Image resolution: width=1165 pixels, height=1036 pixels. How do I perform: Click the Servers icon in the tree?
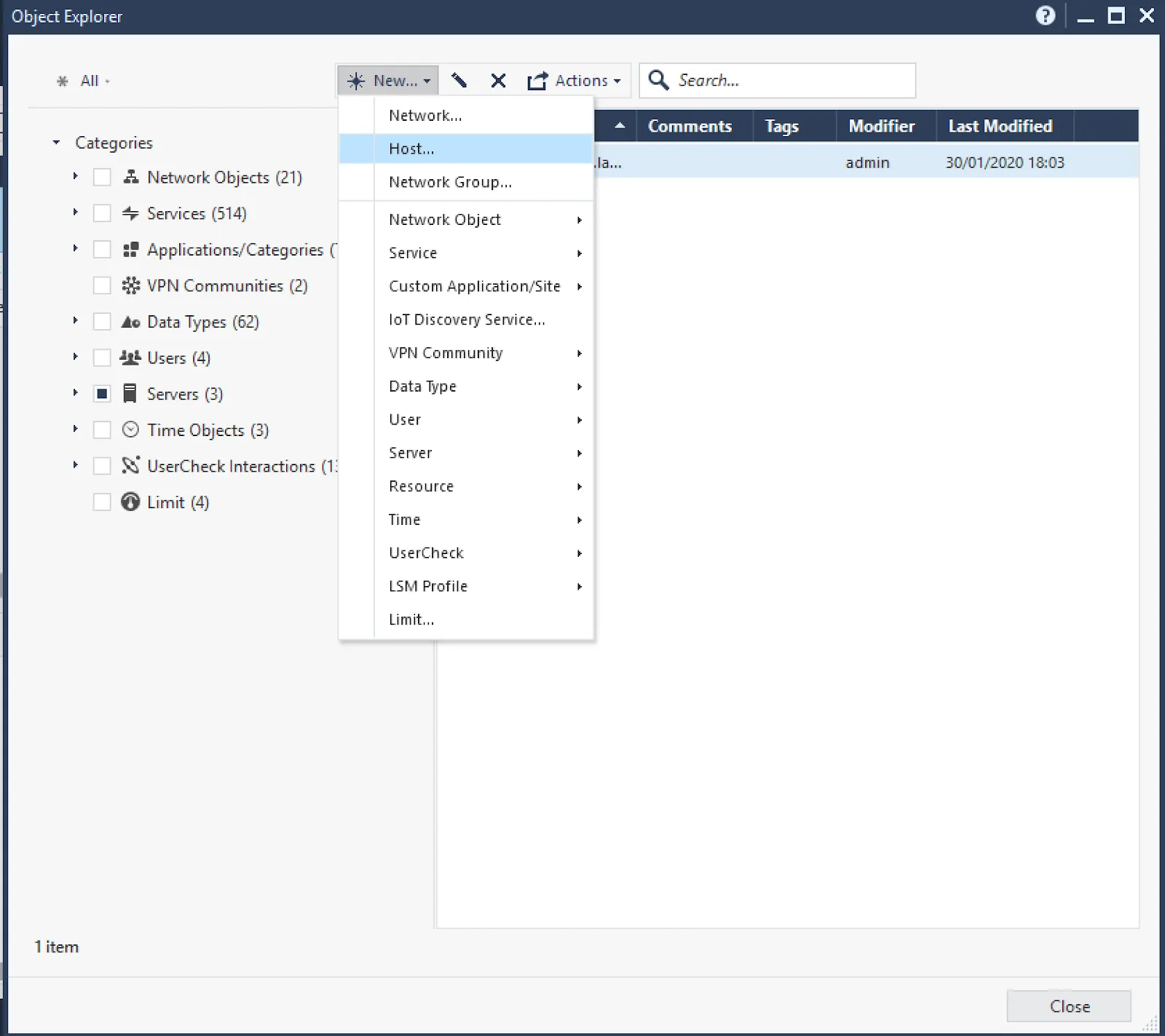coord(130,393)
